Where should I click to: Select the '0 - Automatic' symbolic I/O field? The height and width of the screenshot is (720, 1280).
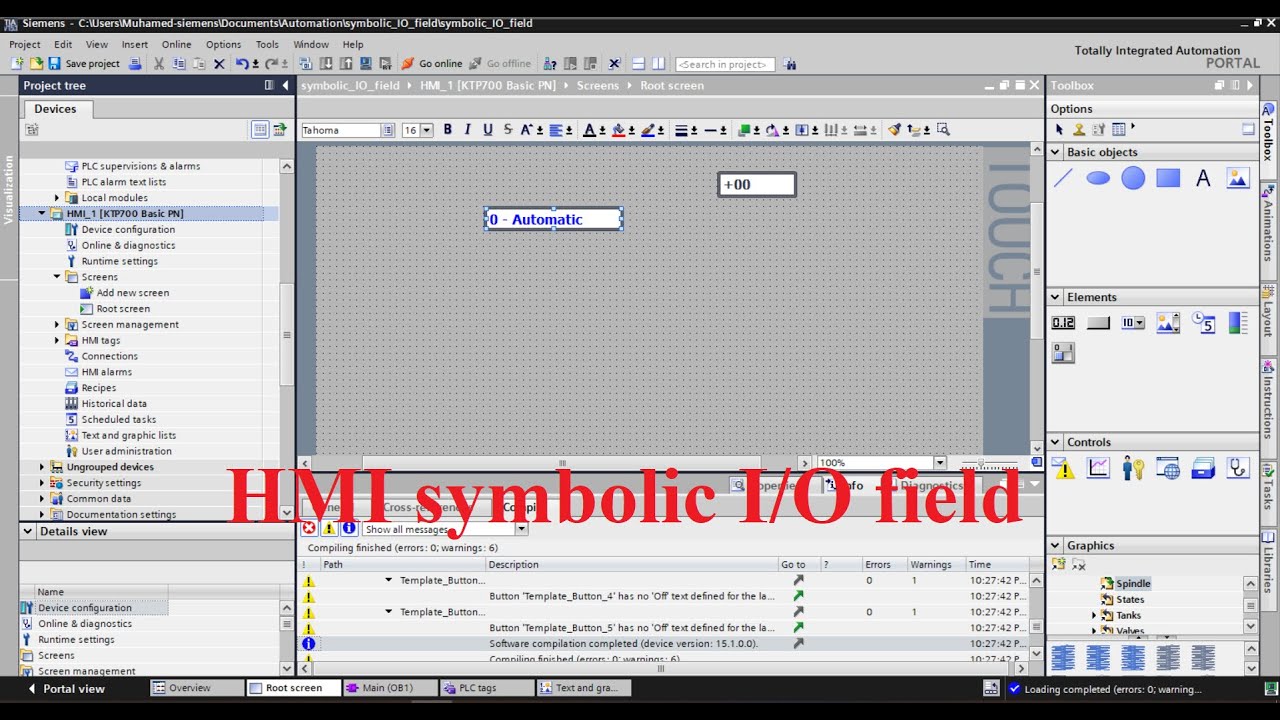click(554, 219)
